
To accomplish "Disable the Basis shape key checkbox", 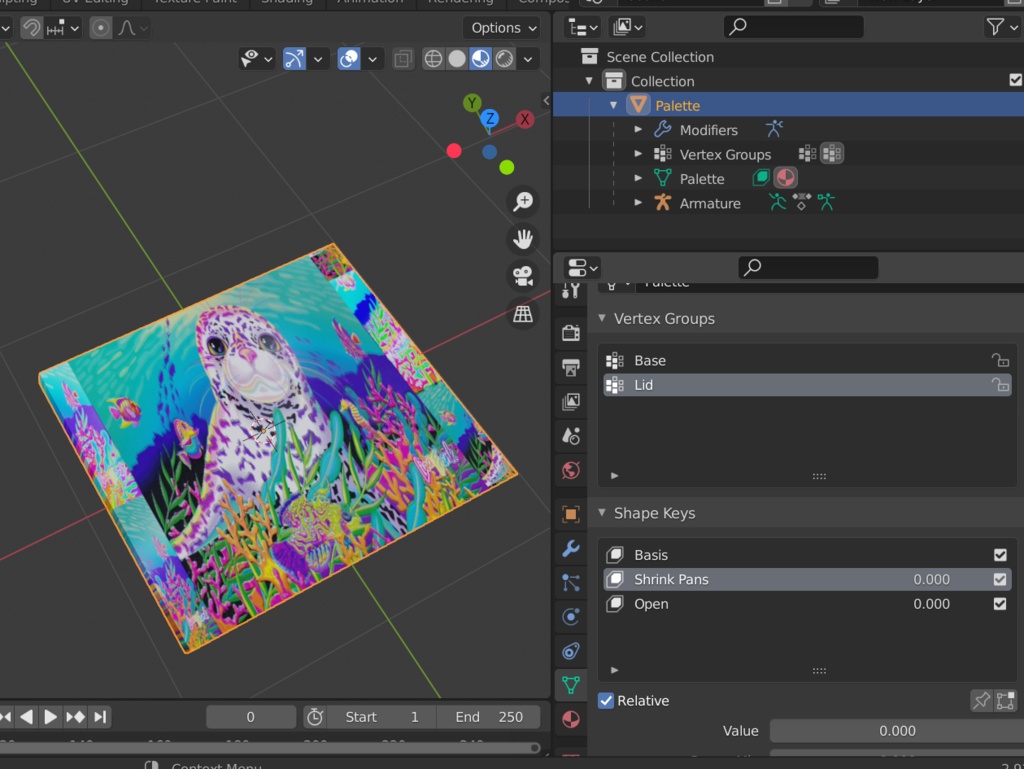I will (x=1000, y=555).
